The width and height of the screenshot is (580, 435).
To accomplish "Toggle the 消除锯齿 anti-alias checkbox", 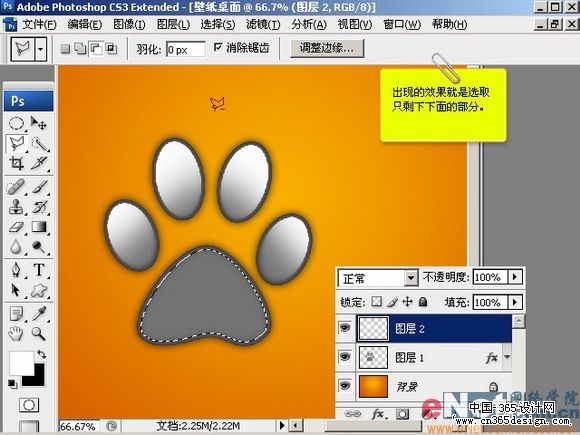I will click(x=218, y=47).
